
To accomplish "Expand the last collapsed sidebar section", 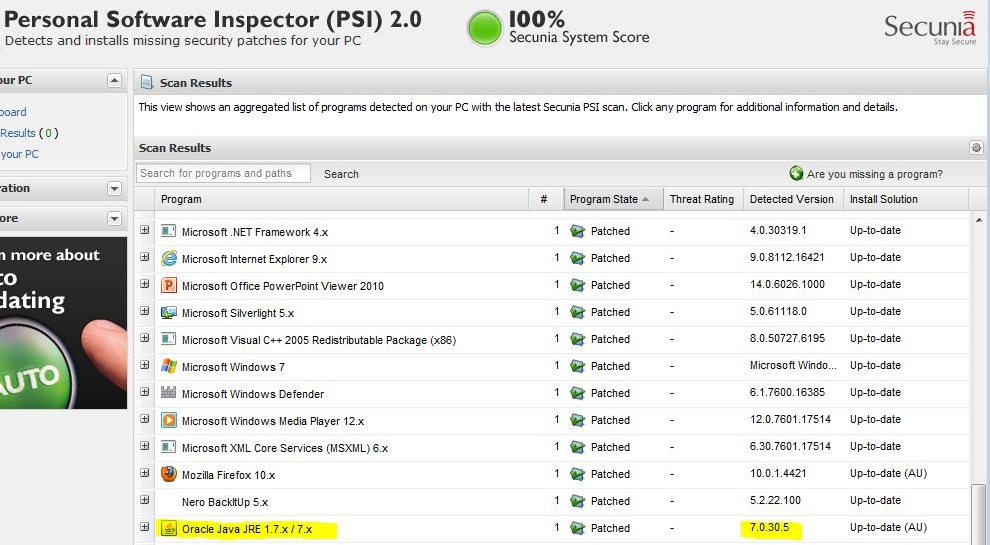I will pos(114,219).
